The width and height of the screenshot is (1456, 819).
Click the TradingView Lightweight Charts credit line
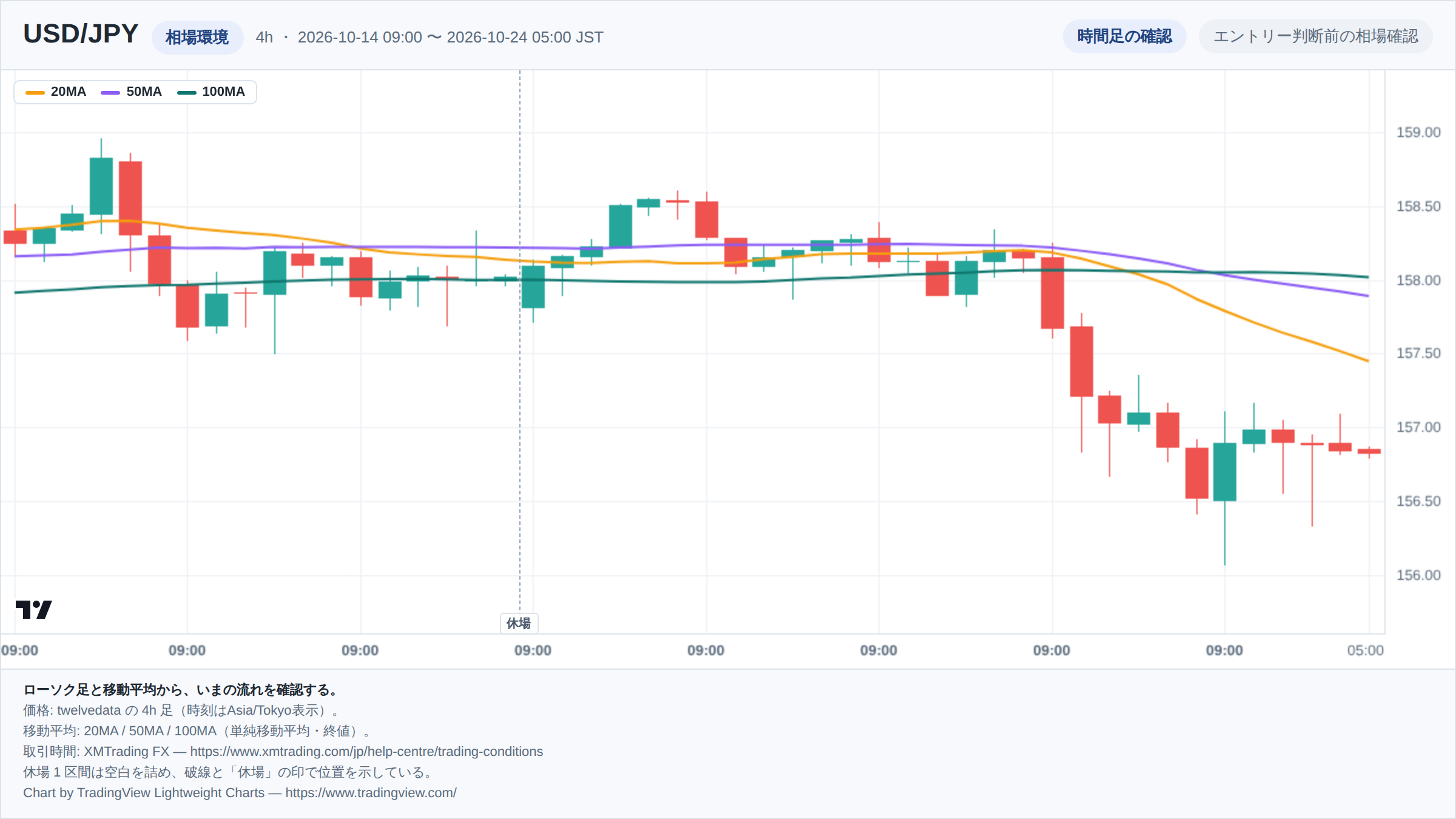(x=240, y=792)
